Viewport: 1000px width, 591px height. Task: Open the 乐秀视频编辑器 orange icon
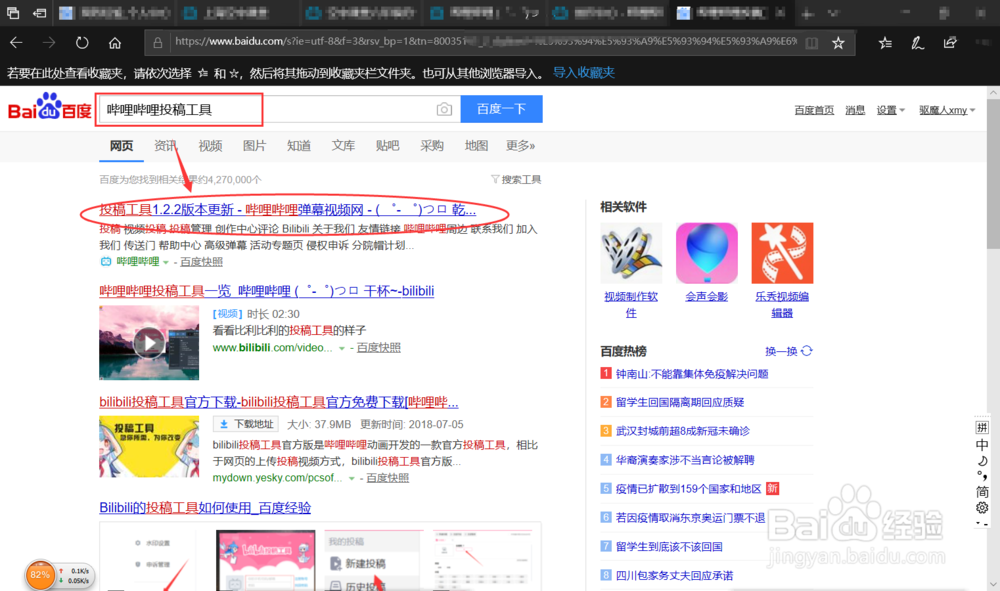782,253
